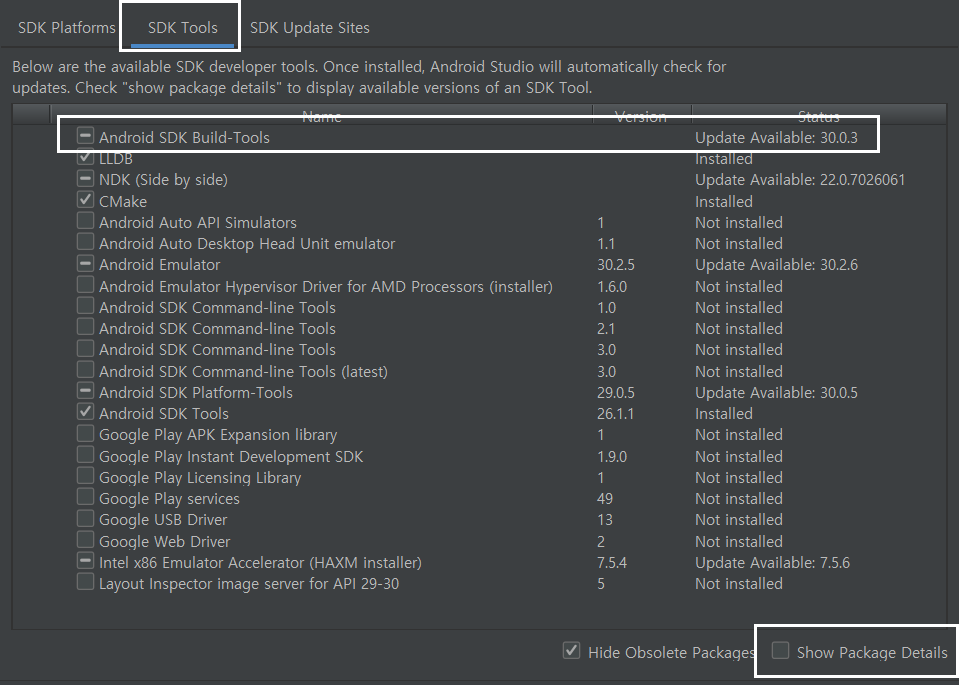The image size is (959, 685).
Task: Switch to the SDK Platforms tab
Action: coord(67,28)
